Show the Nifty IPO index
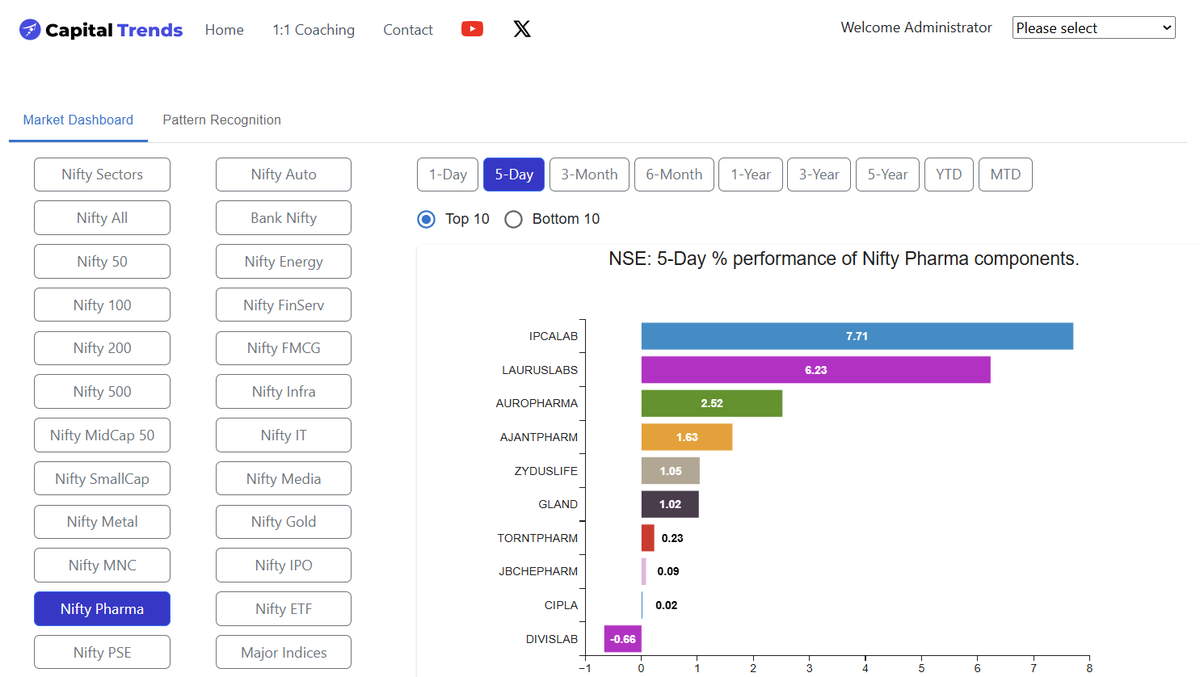The width and height of the screenshot is (1200, 677). point(283,565)
